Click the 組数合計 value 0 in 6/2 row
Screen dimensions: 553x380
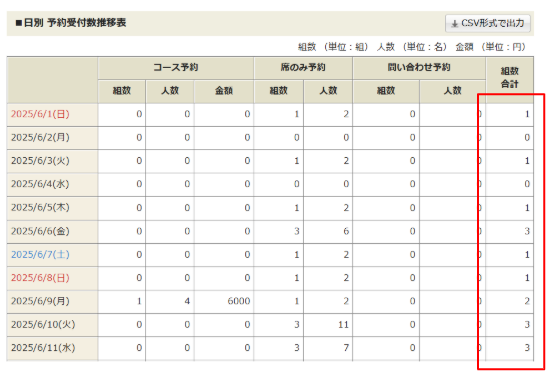(x=527, y=137)
